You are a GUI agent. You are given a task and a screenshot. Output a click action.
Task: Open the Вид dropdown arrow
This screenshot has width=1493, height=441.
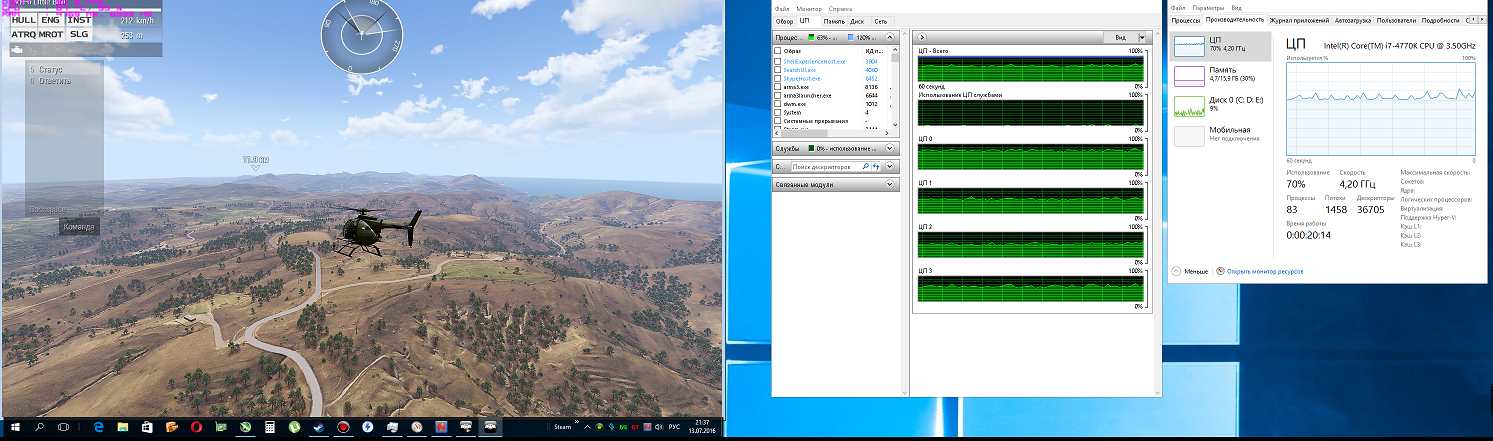point(1142,38)
